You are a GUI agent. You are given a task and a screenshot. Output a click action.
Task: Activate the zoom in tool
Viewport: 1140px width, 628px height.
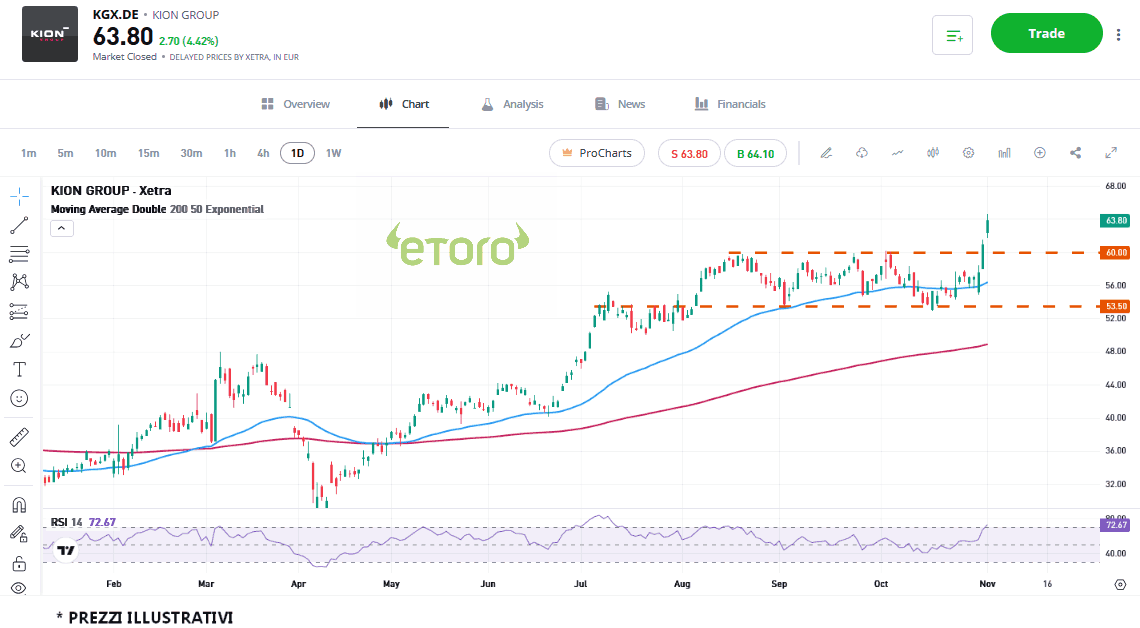click(19, 466)
